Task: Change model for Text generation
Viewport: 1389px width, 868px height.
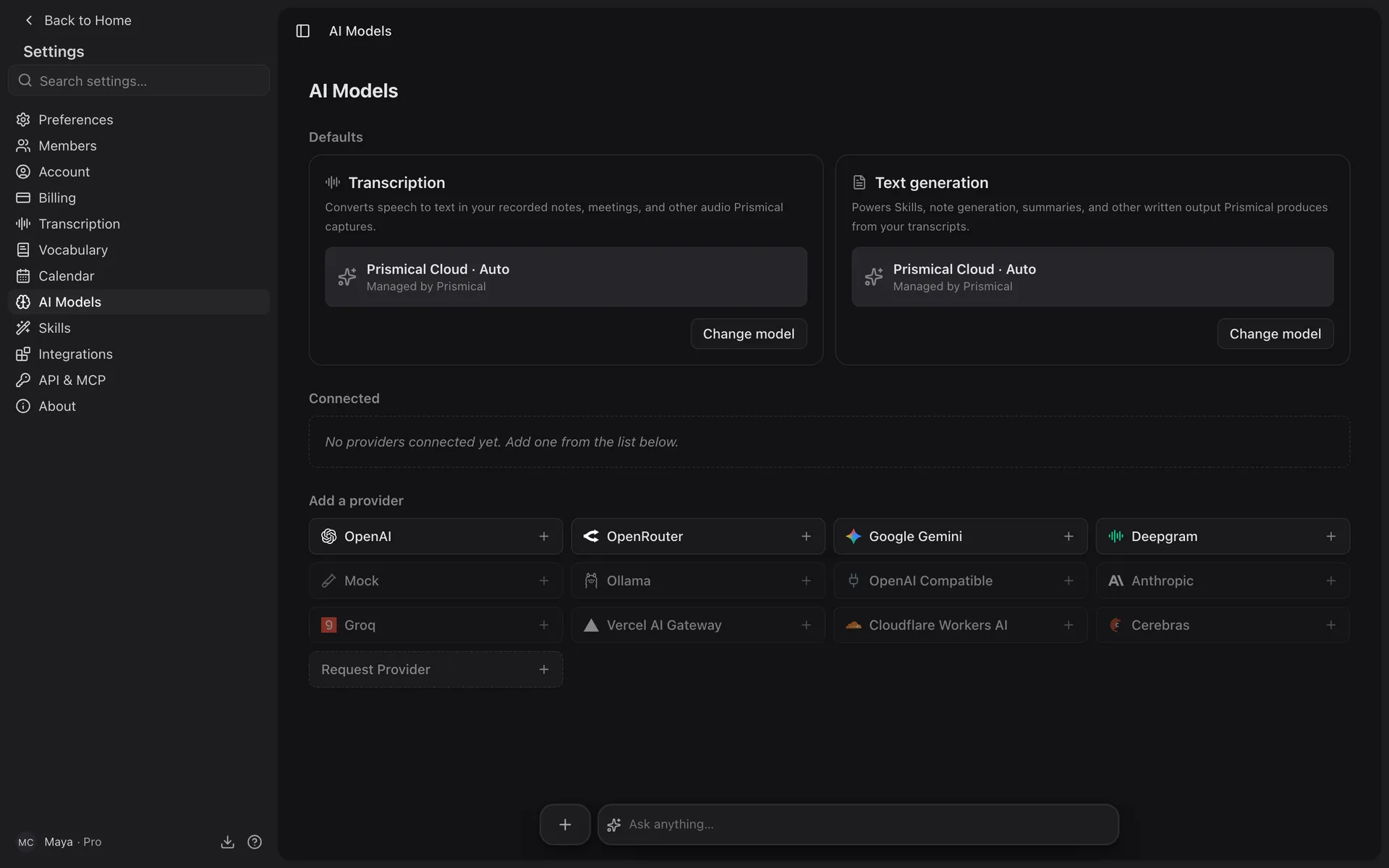Action: 1275,333
